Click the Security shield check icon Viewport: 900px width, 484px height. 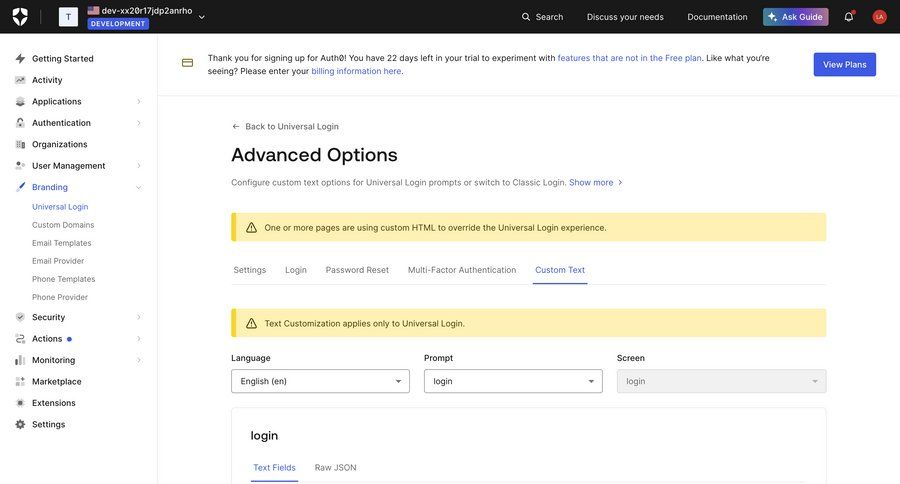tap(20, 317)
